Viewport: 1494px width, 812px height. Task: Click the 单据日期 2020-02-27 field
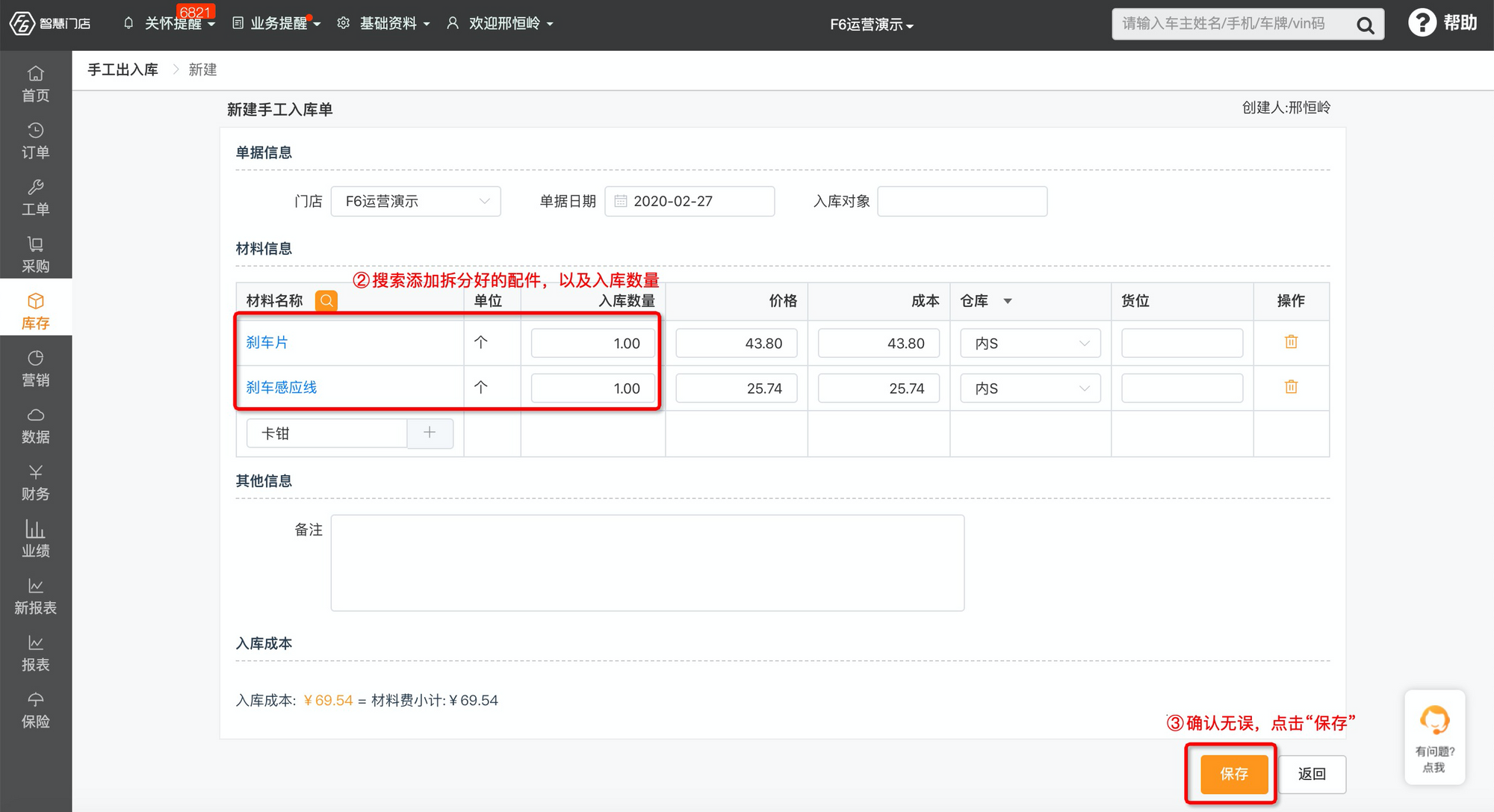[x=689, y=201]
